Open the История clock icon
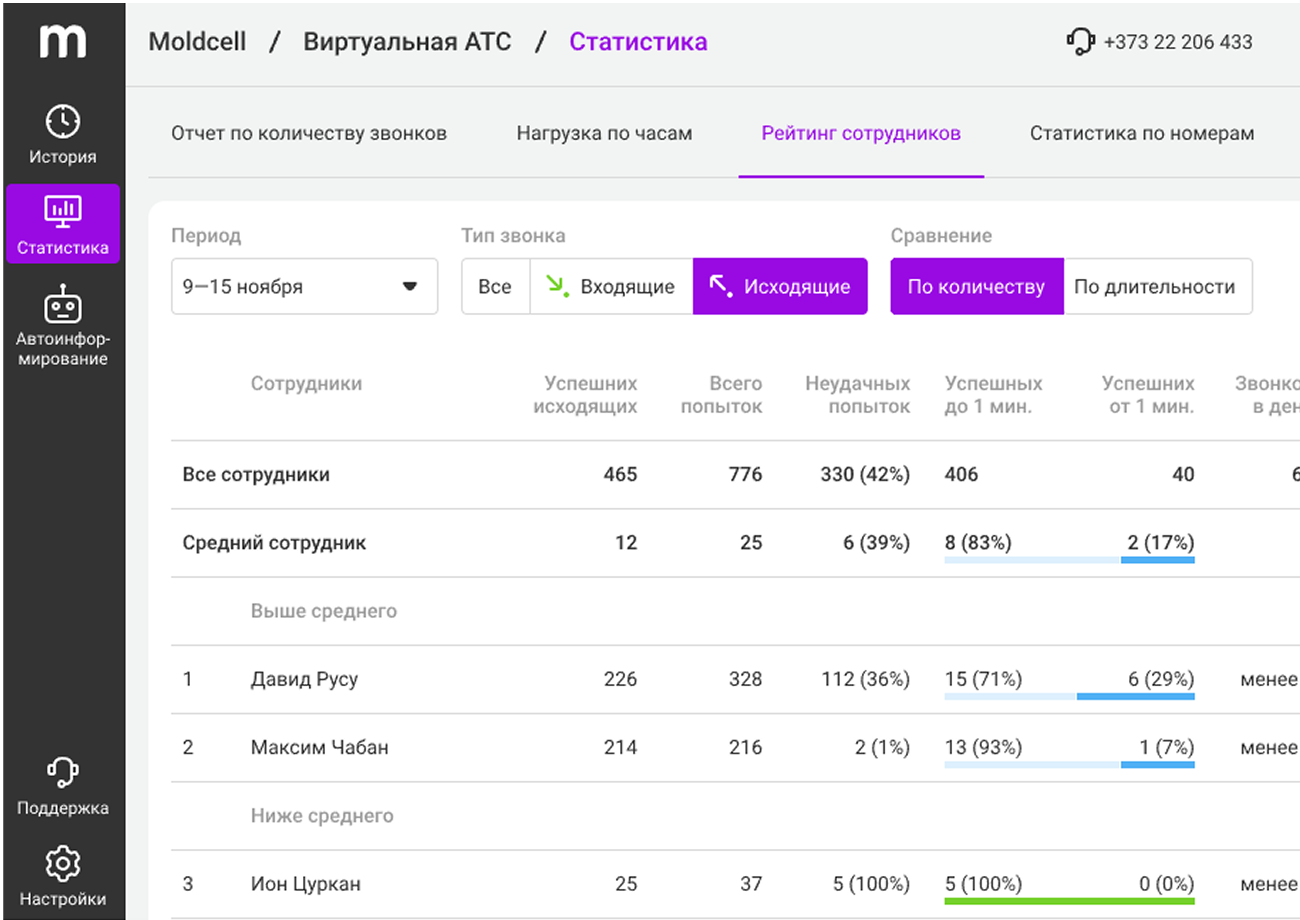 63,122
